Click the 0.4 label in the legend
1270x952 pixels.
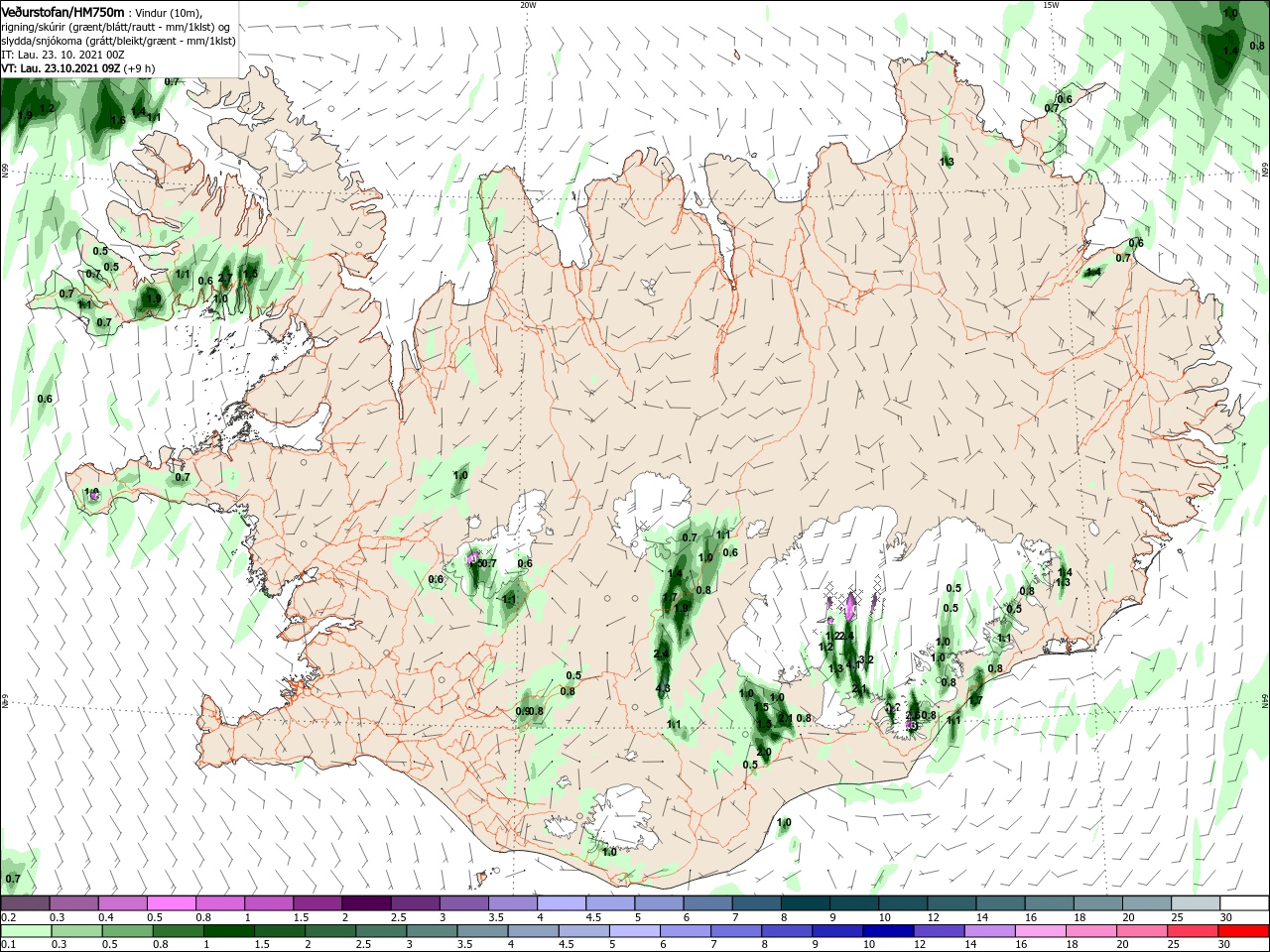pos(106,917)
